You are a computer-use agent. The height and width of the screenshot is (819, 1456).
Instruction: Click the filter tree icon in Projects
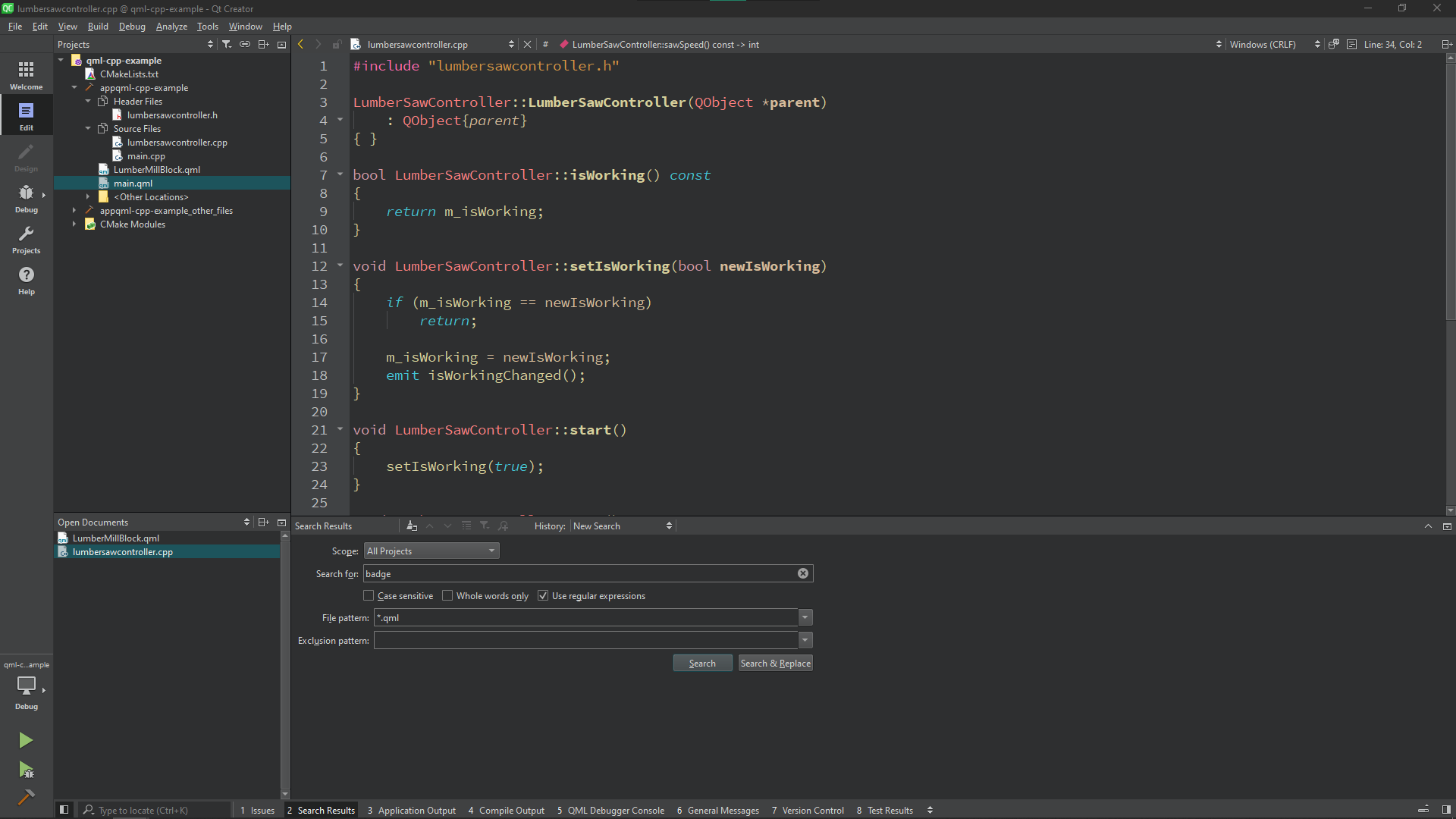226,45
